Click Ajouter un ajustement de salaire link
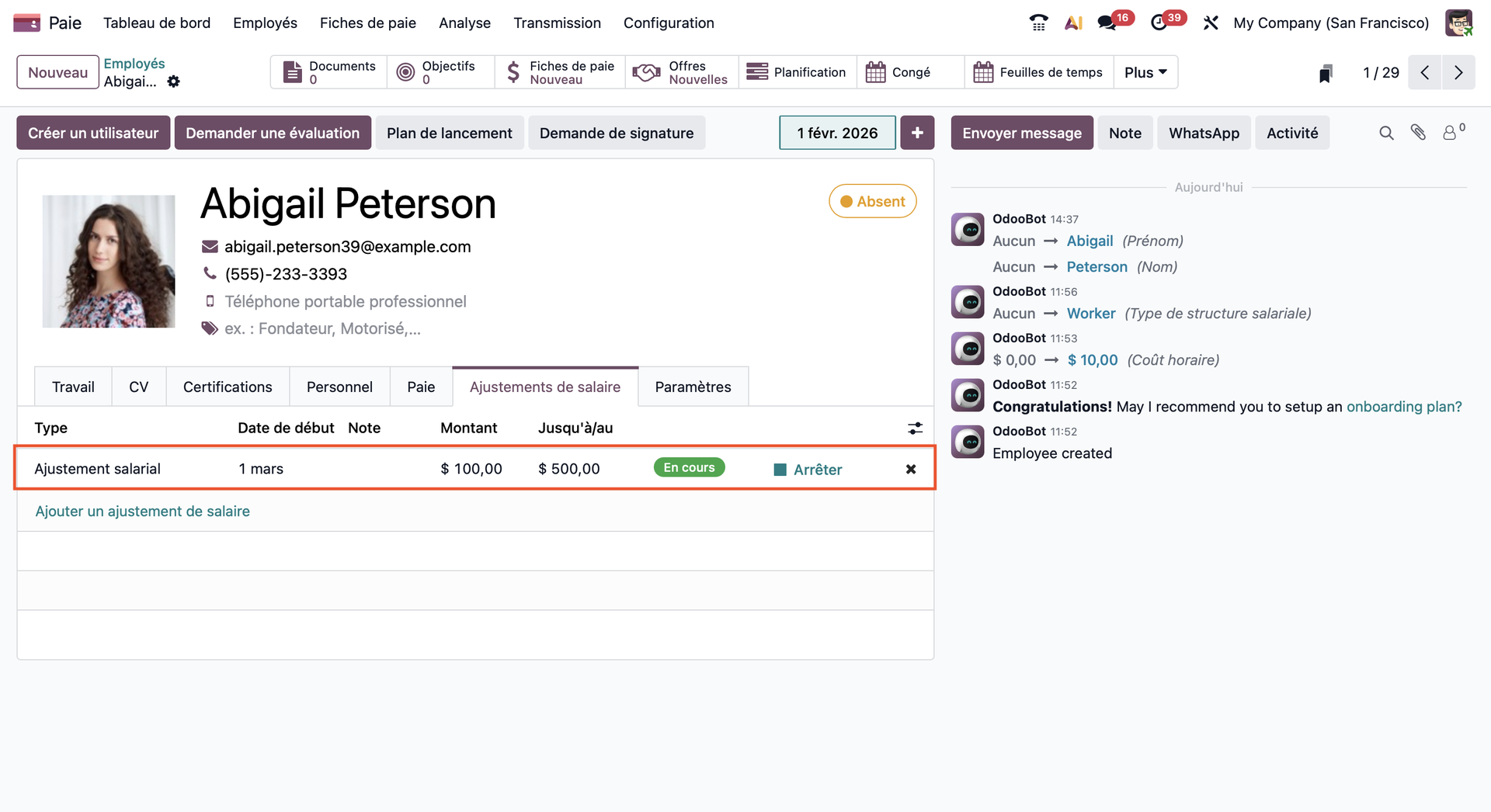Image resolution: width=1491 pixels, height=812 pixels. tap(143, 512)
